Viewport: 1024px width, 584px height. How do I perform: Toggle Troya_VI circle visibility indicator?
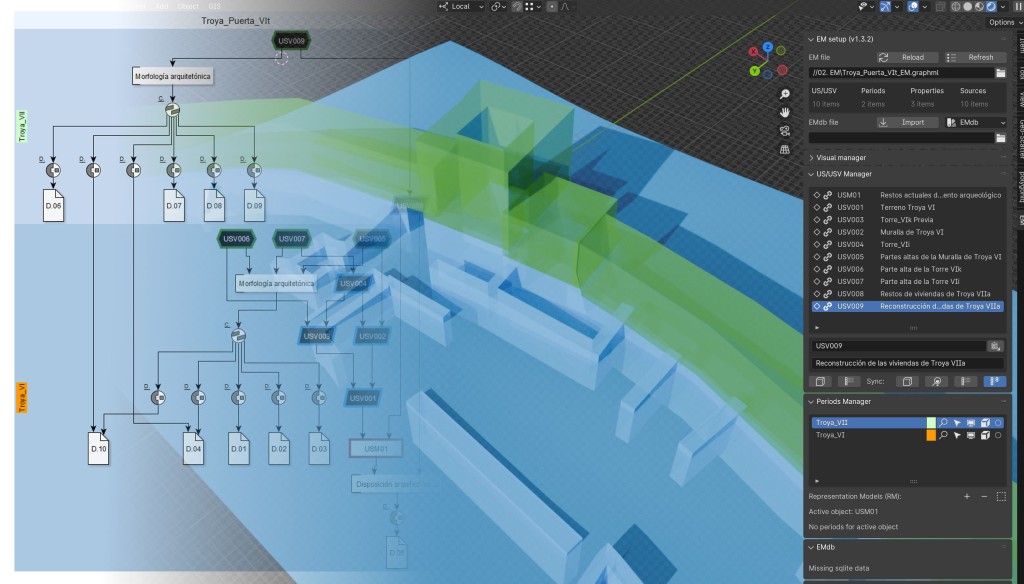[x=998, y=436]
